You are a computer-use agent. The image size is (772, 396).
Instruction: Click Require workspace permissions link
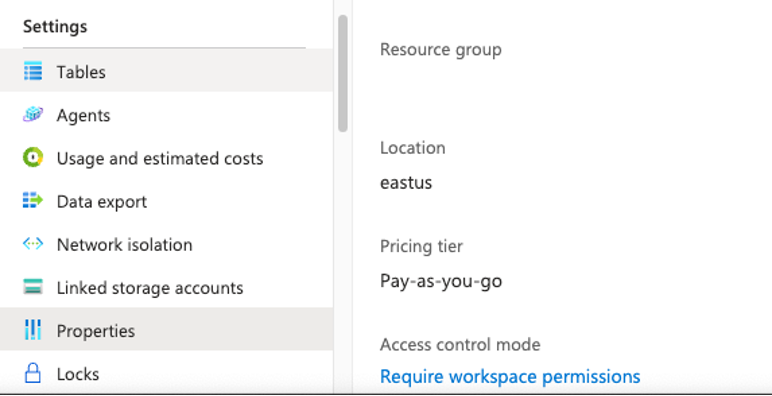(x=510, y=377)
